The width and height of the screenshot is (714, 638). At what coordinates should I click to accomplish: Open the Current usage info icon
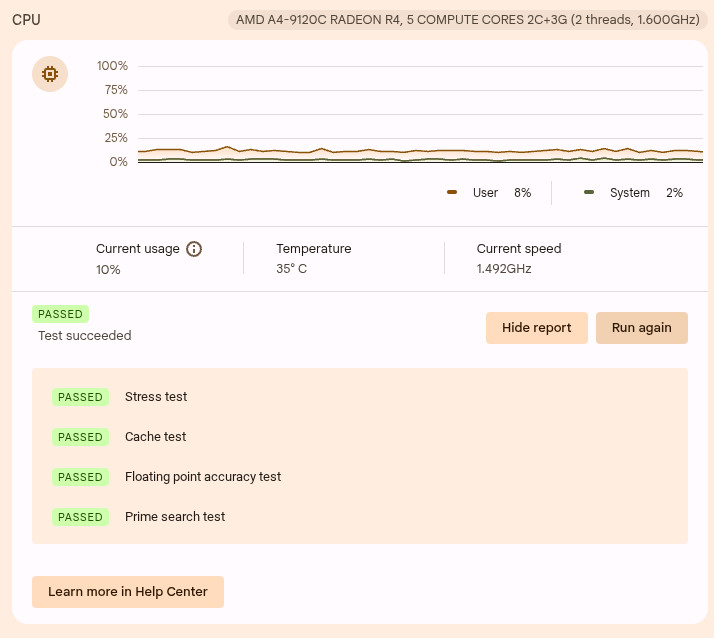(x=194, y=249)
